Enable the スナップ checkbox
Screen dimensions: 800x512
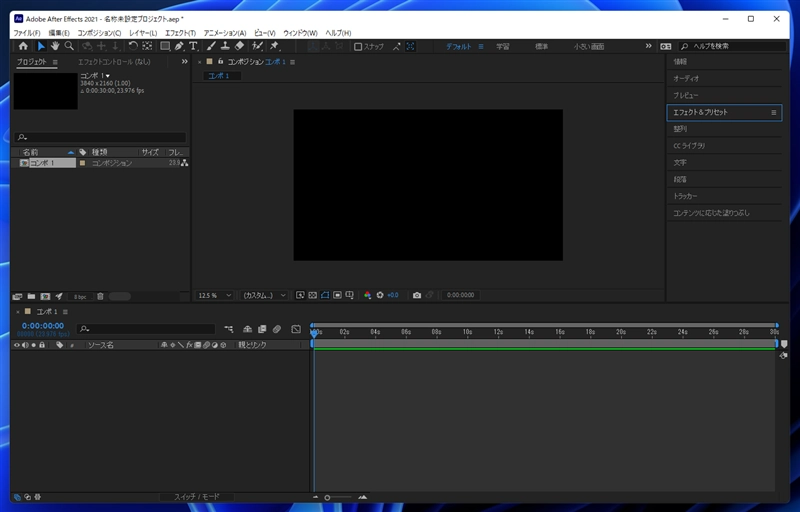pos(359,46)
